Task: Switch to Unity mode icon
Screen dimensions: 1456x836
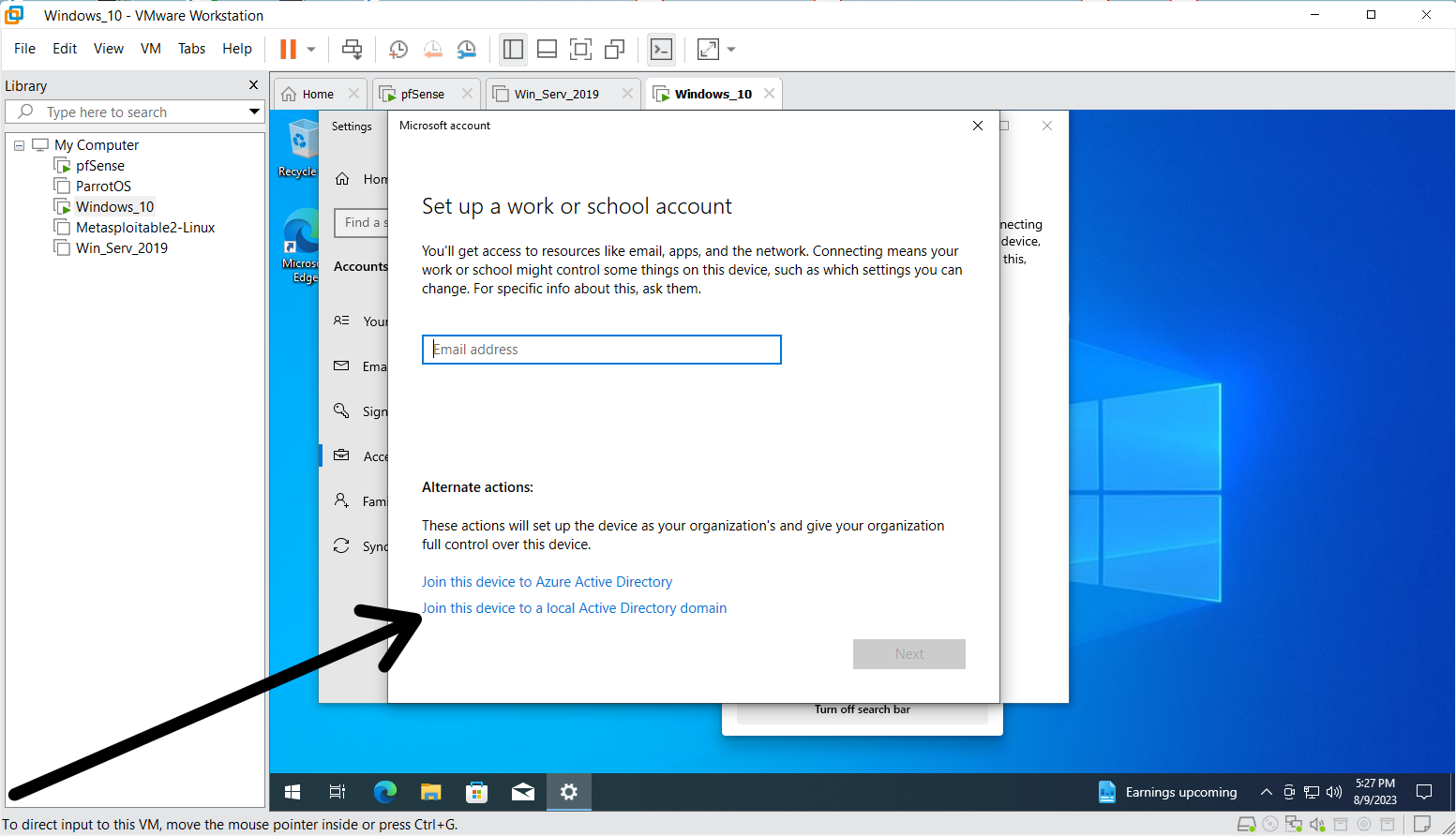Action: [x=615, y=49]
